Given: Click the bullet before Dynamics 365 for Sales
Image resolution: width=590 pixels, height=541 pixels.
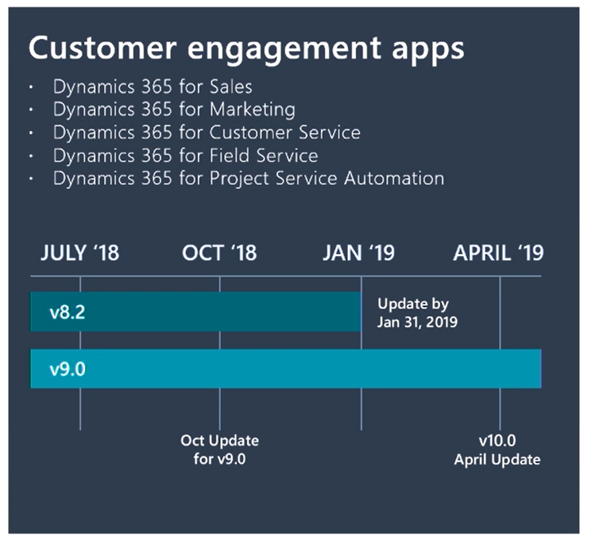Looking at the screenshot, I should click(x=31, y=88).
